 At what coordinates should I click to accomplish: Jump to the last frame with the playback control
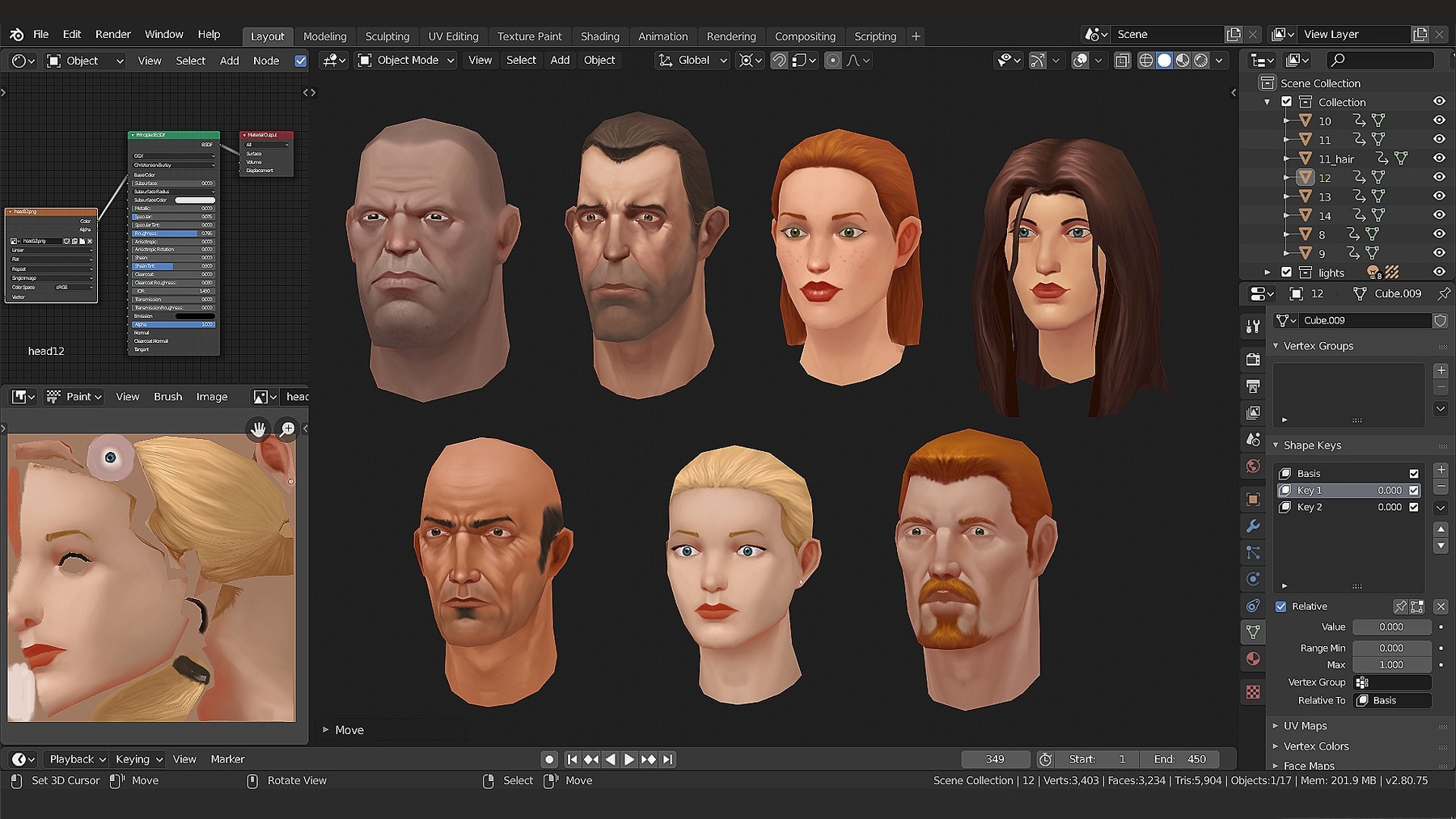[668, 759]
